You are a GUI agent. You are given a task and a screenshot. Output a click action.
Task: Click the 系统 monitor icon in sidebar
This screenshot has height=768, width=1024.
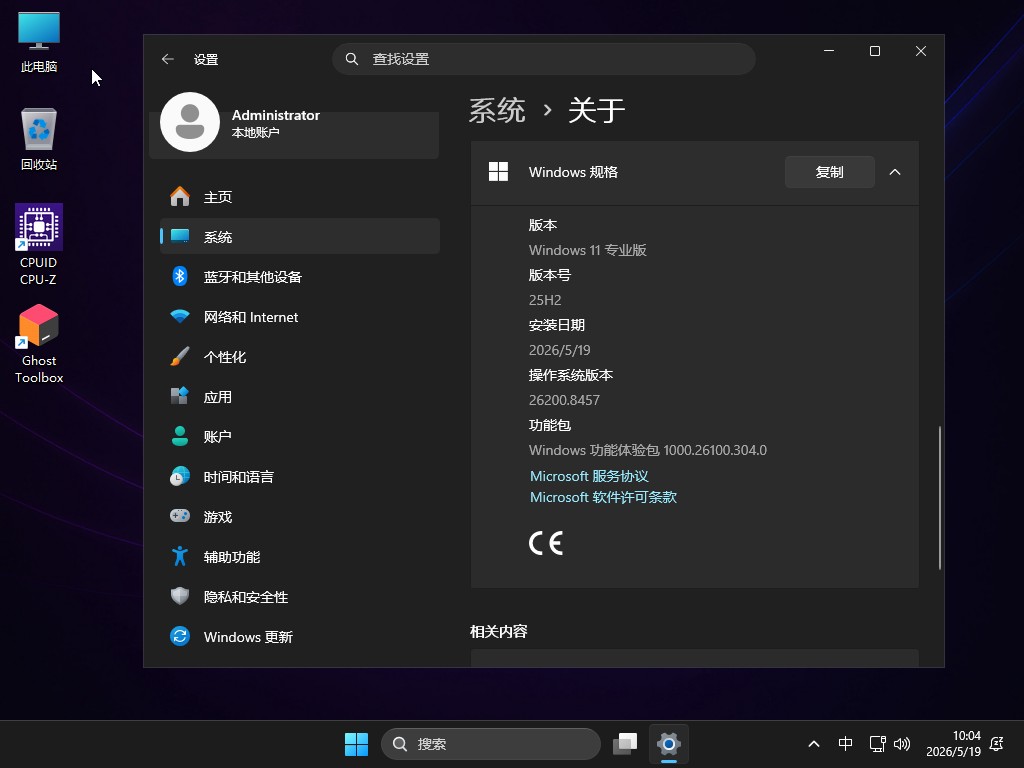180,236
